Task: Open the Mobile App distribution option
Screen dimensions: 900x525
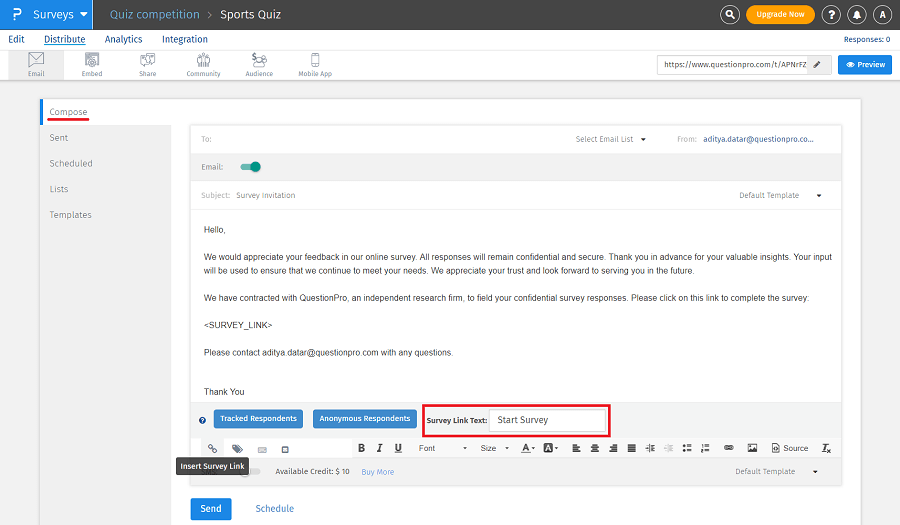Action: (x=315, y=64)
